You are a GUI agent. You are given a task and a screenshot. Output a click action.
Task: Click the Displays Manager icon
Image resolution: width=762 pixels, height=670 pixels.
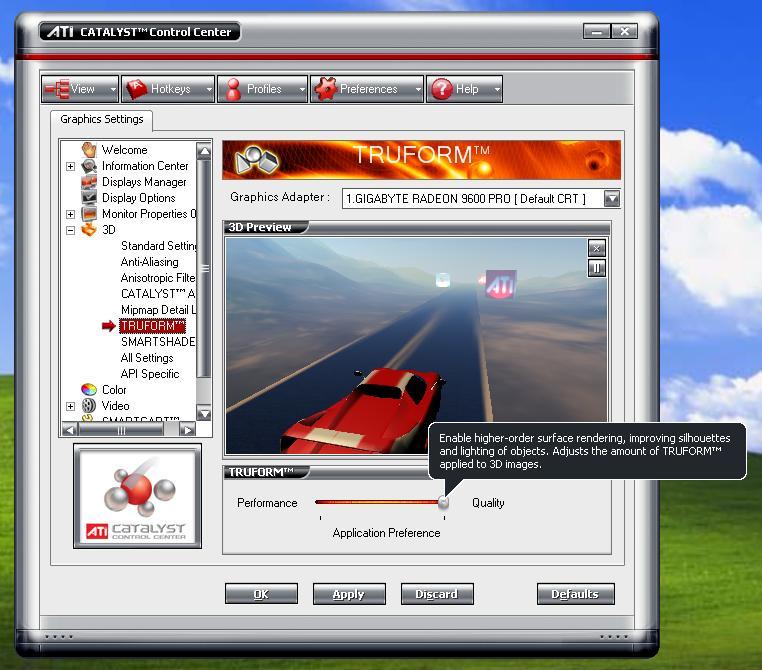point(89,182)
